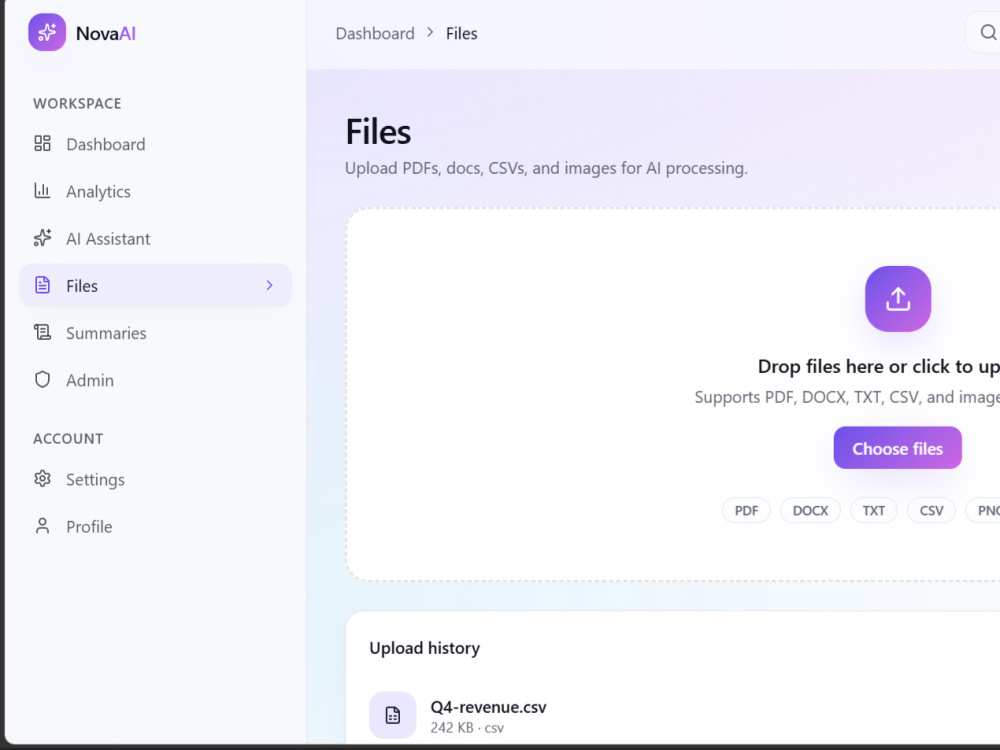
Task: Select the TXT format chip
Action: 874,511
